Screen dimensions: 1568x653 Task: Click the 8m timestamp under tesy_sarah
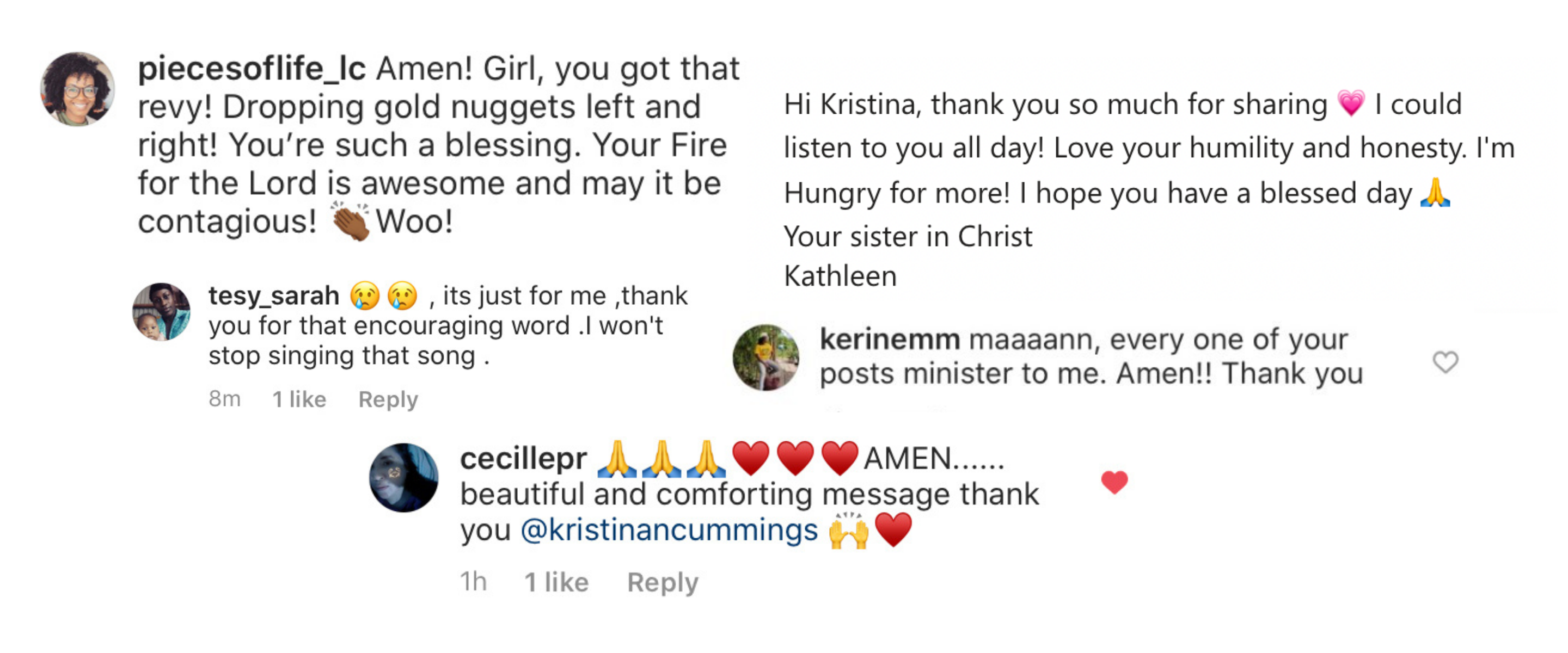(225, 399)
